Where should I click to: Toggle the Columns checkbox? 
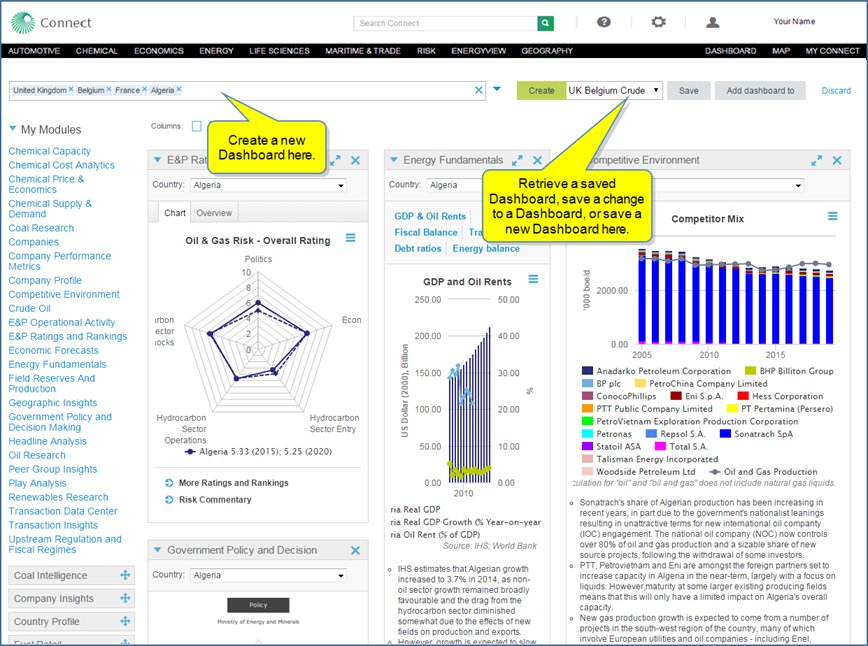pyautogui.click(x=197, y=126)
